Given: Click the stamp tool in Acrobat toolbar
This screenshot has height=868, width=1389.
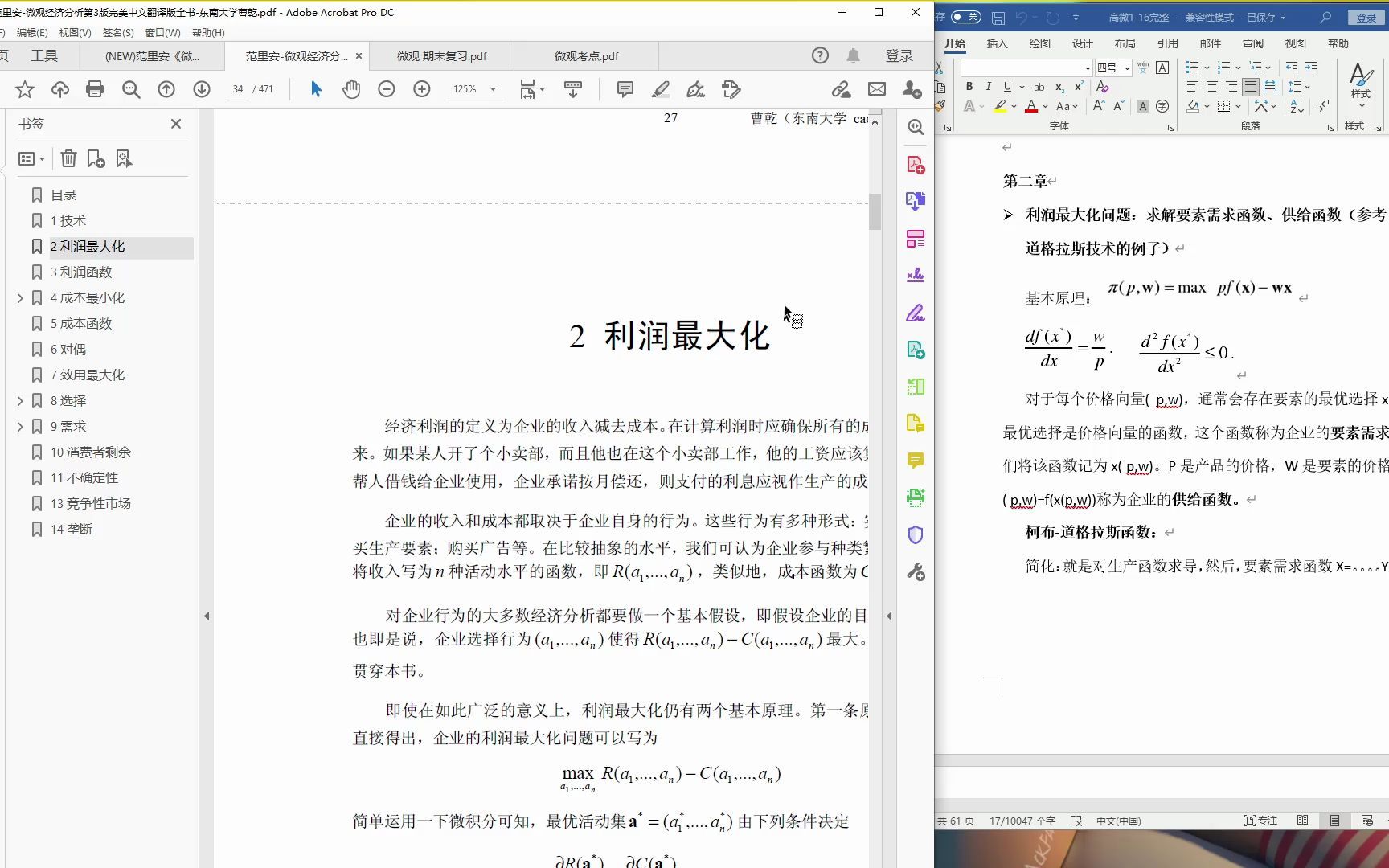Looking at the screenshot, I should pyautogui.click(x=731, y=89).
